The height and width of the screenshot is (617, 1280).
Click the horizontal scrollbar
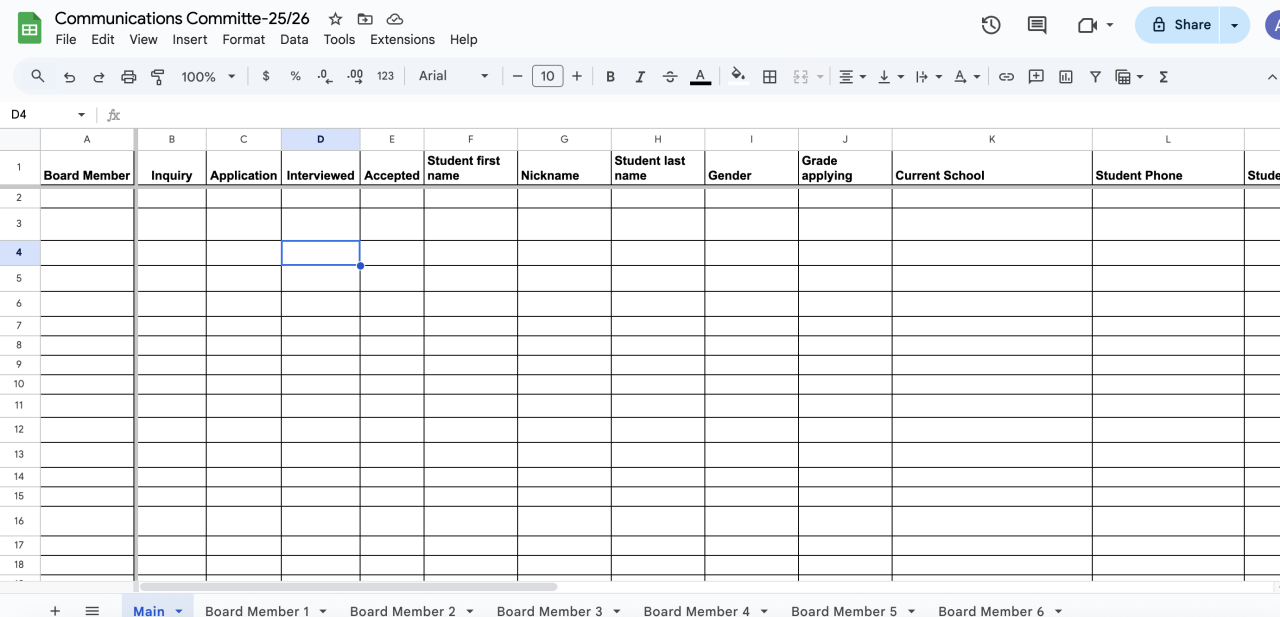pos(348,587)
